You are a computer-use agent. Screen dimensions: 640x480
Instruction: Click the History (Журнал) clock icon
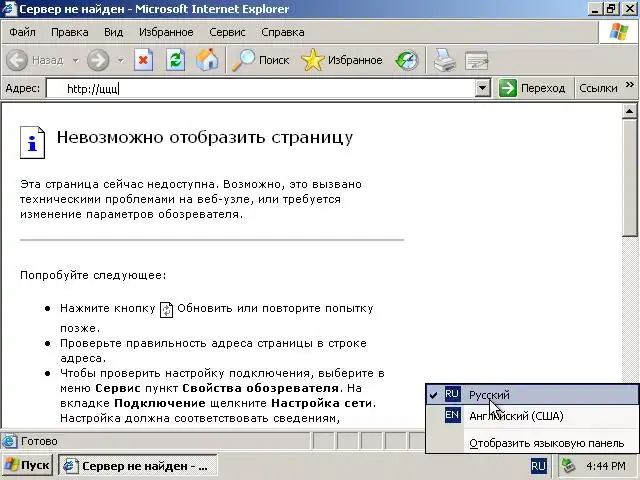[407, 60]
